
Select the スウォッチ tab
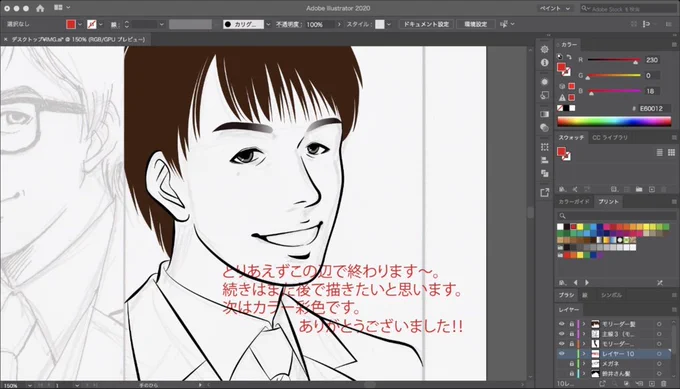(571, 137)
